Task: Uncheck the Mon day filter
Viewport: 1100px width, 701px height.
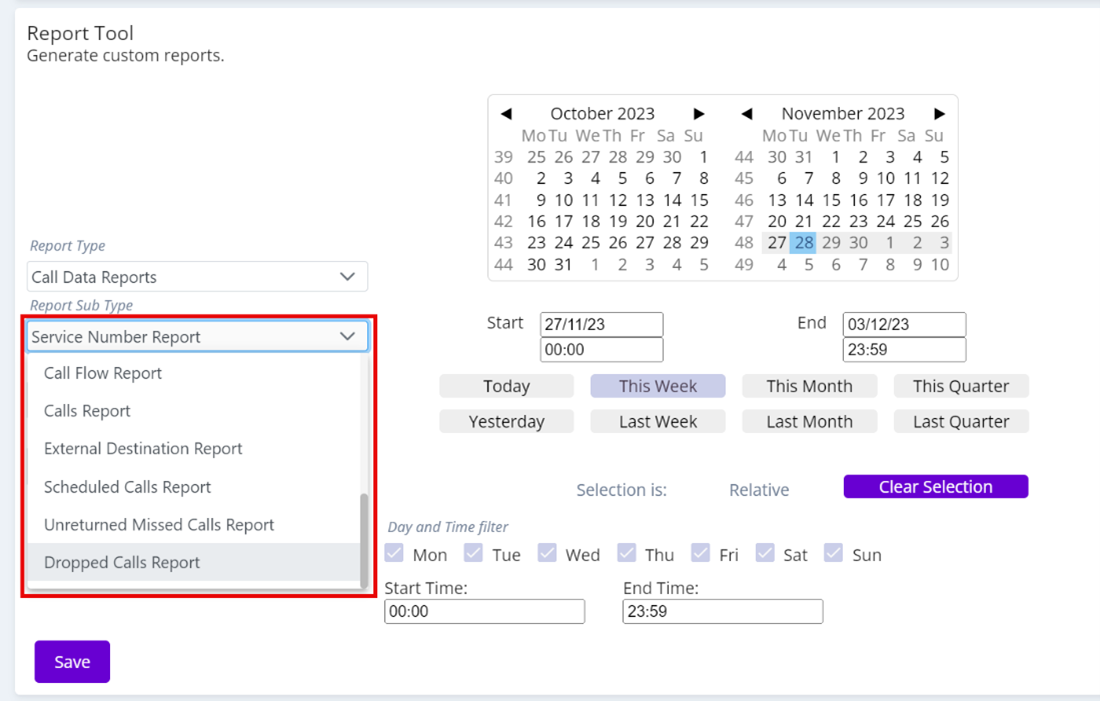Action: pos(394,551)
